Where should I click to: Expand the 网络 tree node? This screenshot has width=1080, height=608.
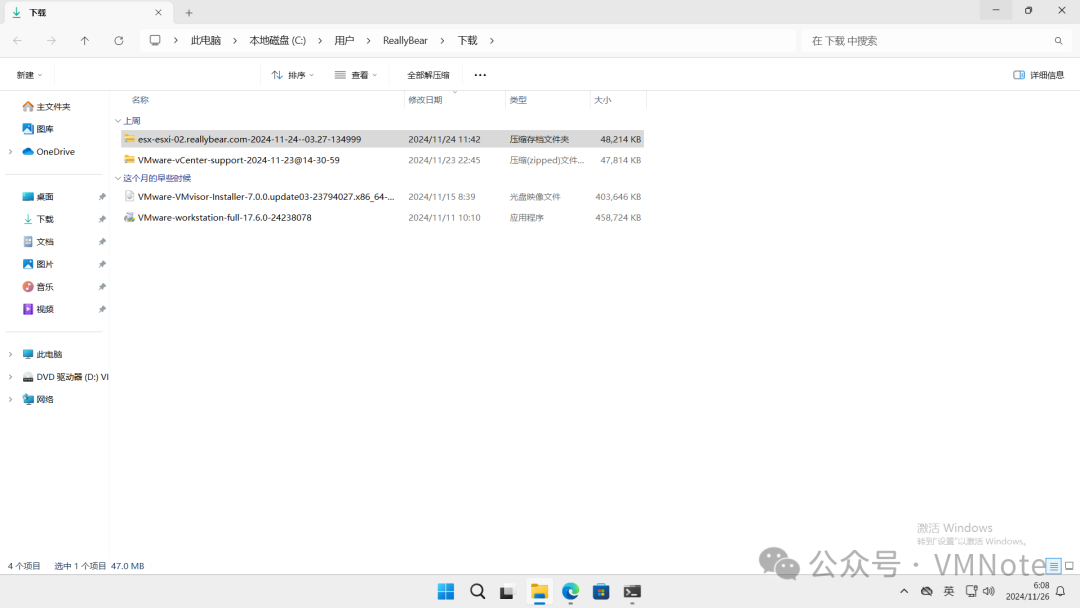click(x=10, y=399)
